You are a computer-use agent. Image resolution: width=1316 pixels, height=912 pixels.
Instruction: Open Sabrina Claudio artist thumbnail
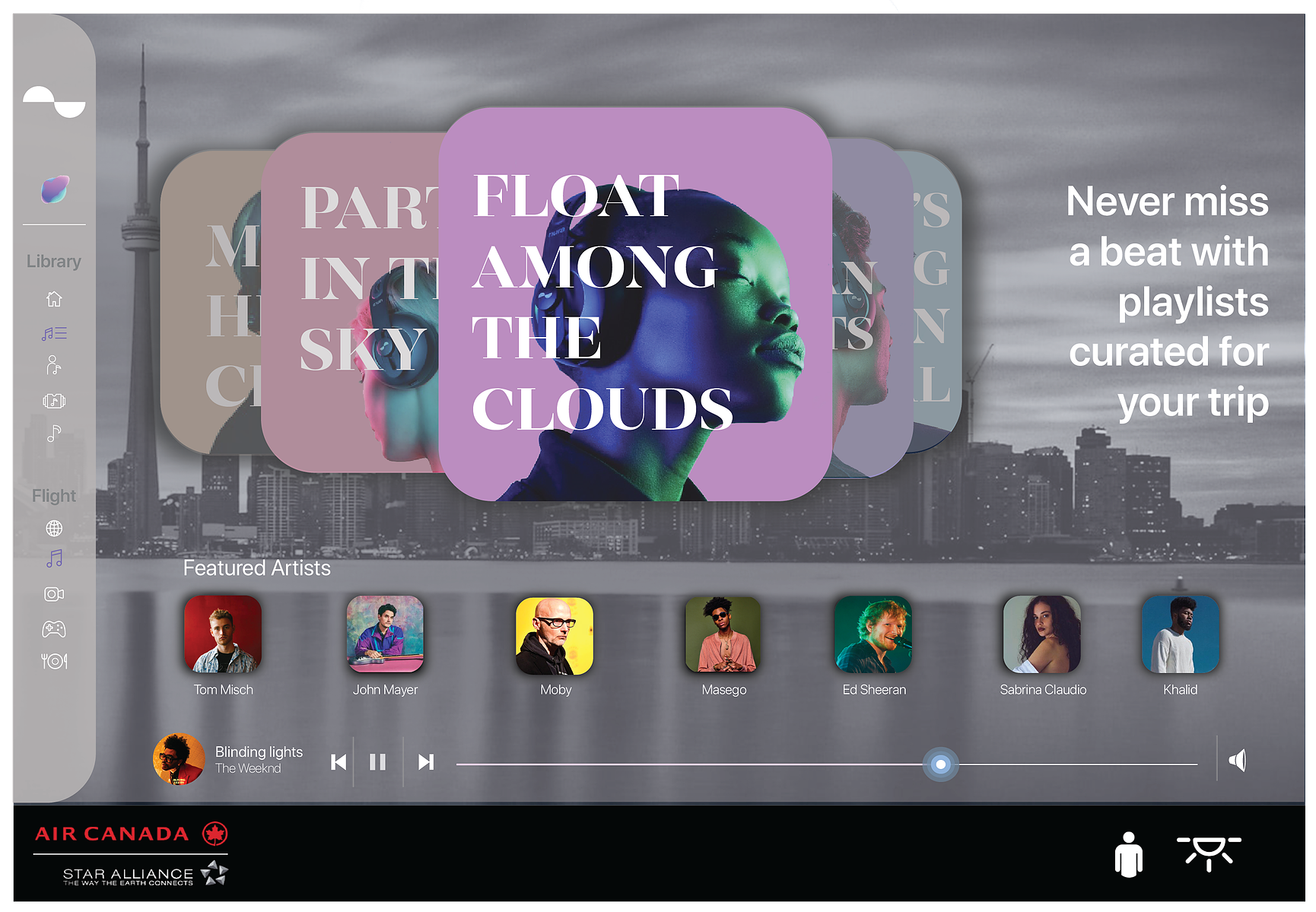(x=1042, y=634)
